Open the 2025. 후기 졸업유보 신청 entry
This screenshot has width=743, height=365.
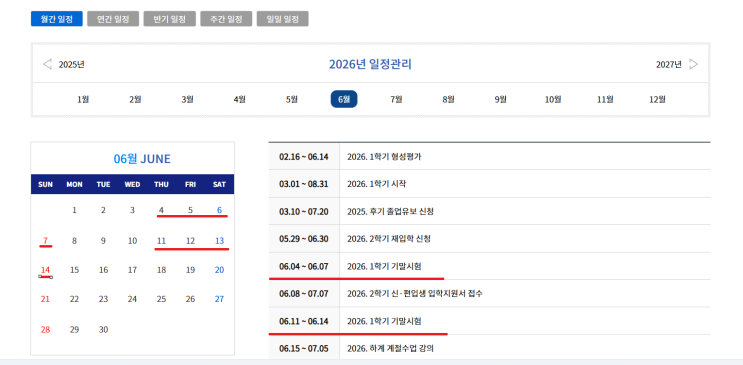coord(390,212)
